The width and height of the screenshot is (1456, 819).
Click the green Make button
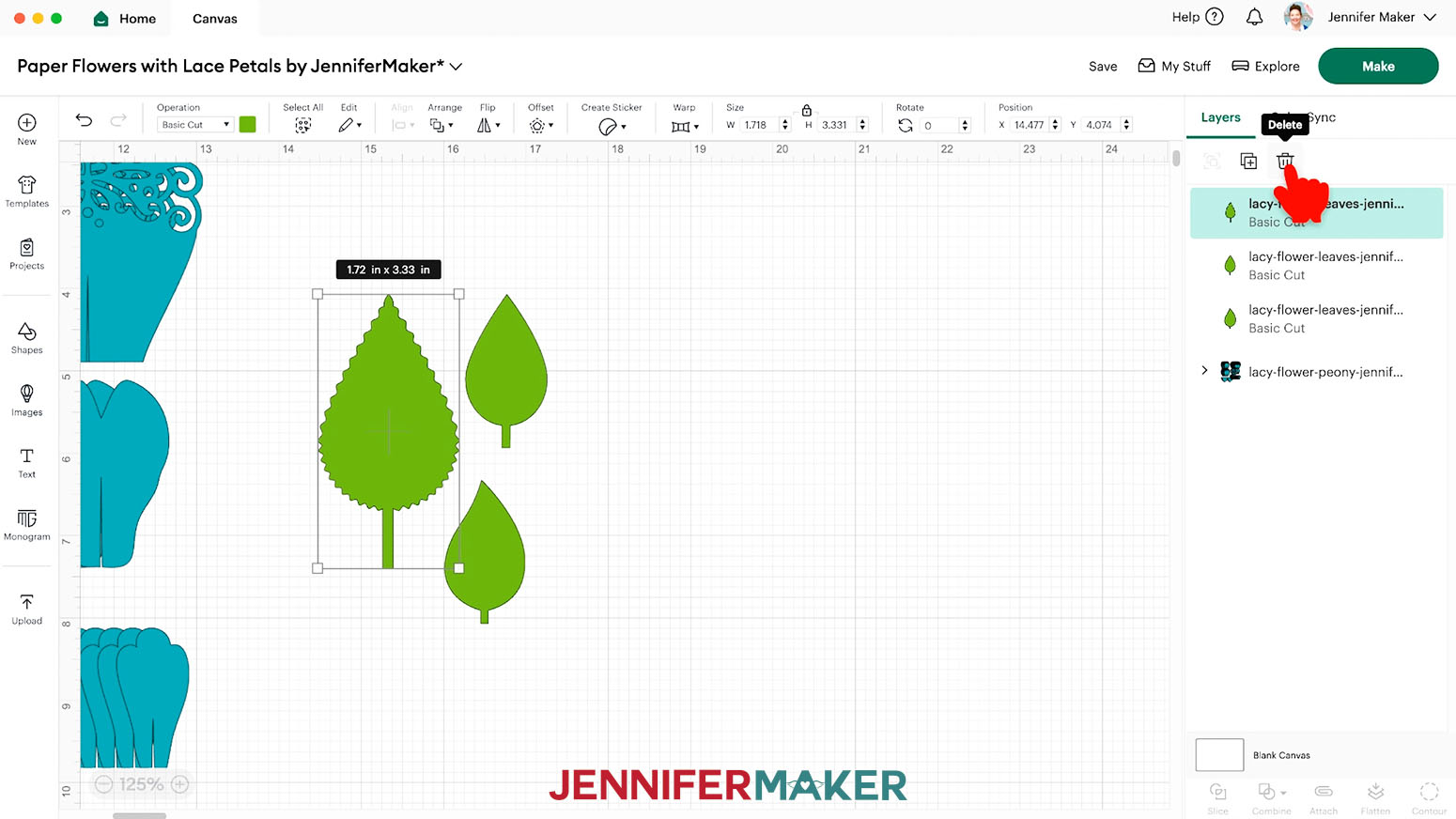click(x=1378, y=66)
